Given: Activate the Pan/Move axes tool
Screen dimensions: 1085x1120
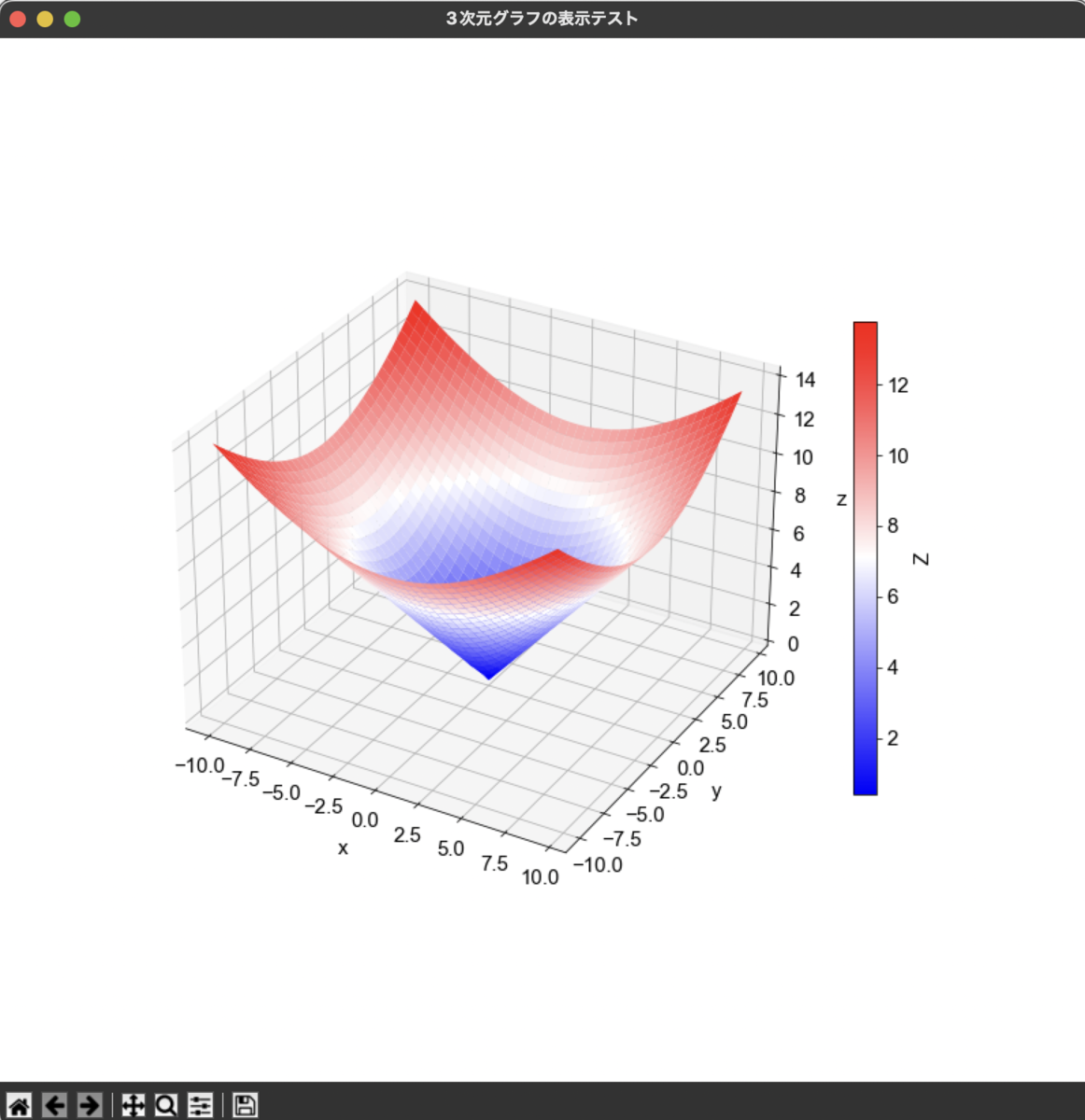Looking at the screenshot, I should tap(134, 1106).
